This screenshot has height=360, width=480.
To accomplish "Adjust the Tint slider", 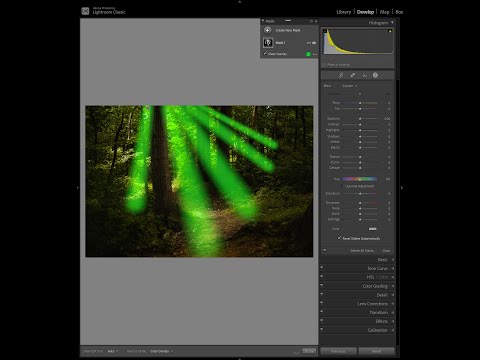I will pos(360,109).
